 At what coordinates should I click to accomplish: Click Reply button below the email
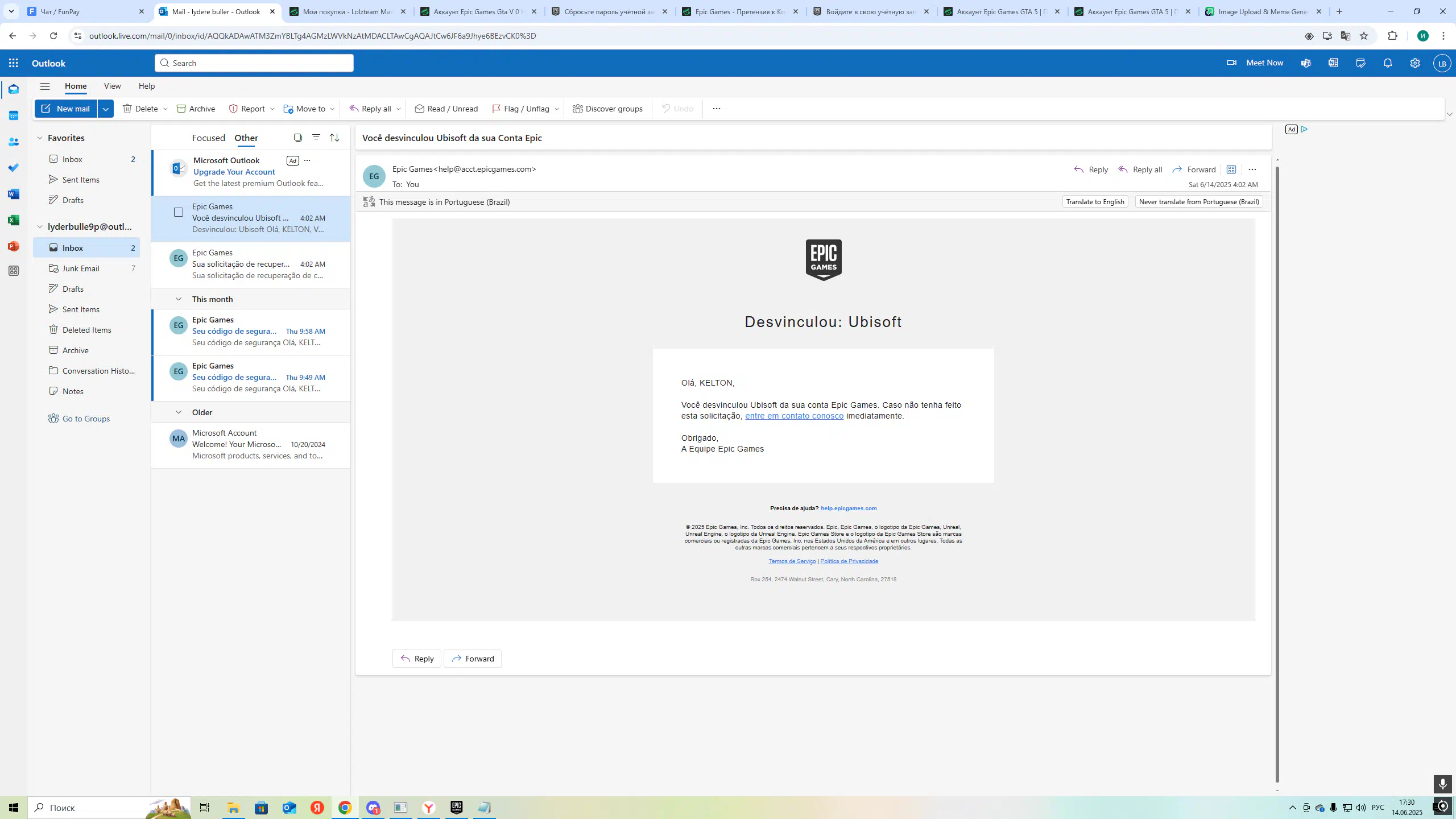click(417, 659)
